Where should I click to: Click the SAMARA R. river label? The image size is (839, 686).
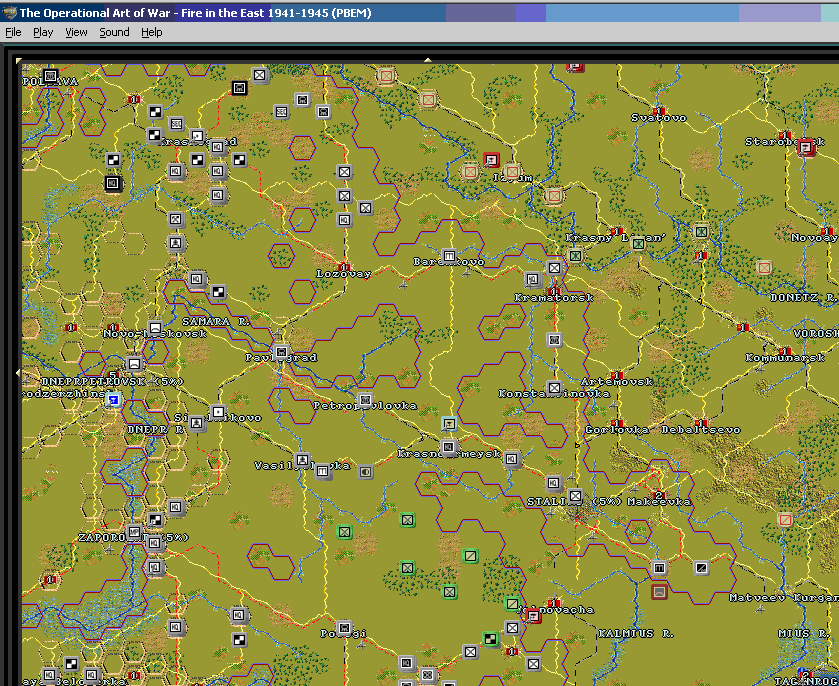tap(216, 322)
